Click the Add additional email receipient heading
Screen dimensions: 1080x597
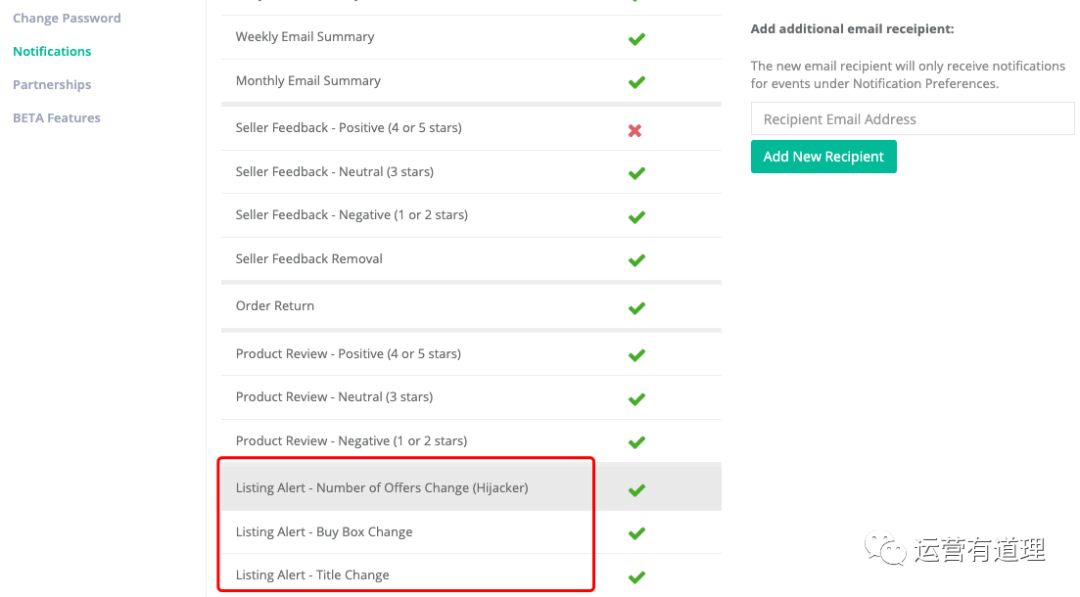pyautogui.click(x=852, y=29)
